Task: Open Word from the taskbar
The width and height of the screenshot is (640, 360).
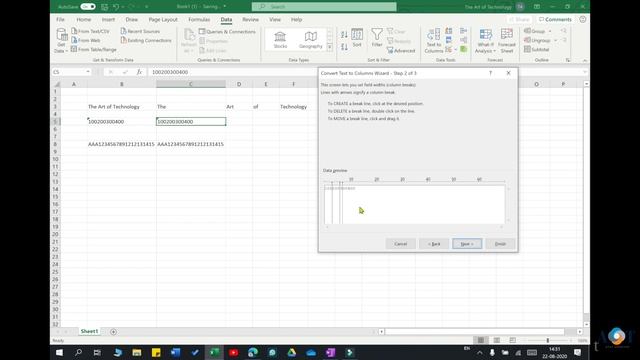Action: (176, 352)
